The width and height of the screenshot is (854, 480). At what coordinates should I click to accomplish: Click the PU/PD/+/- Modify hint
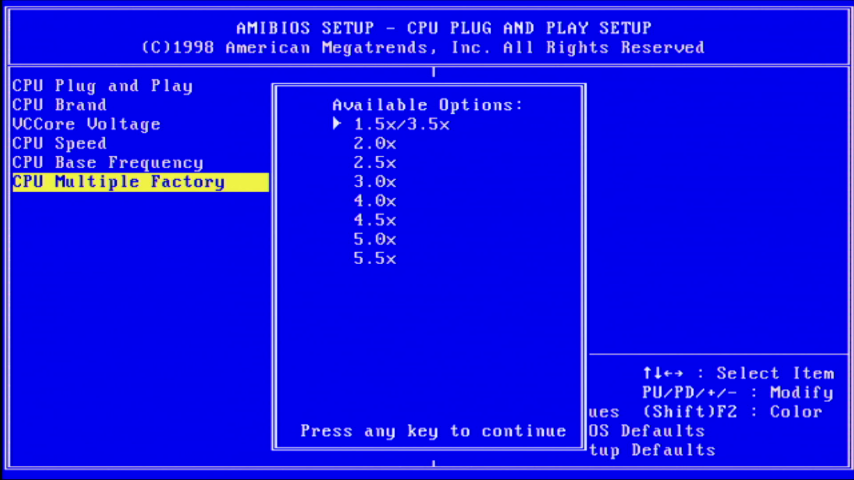pyautogui.click(x=737, y=392)
